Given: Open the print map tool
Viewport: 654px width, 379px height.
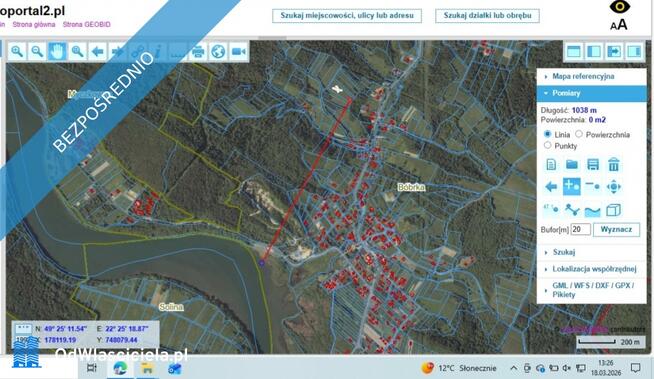Looking at the screenshot, I should tap(198, 51).
